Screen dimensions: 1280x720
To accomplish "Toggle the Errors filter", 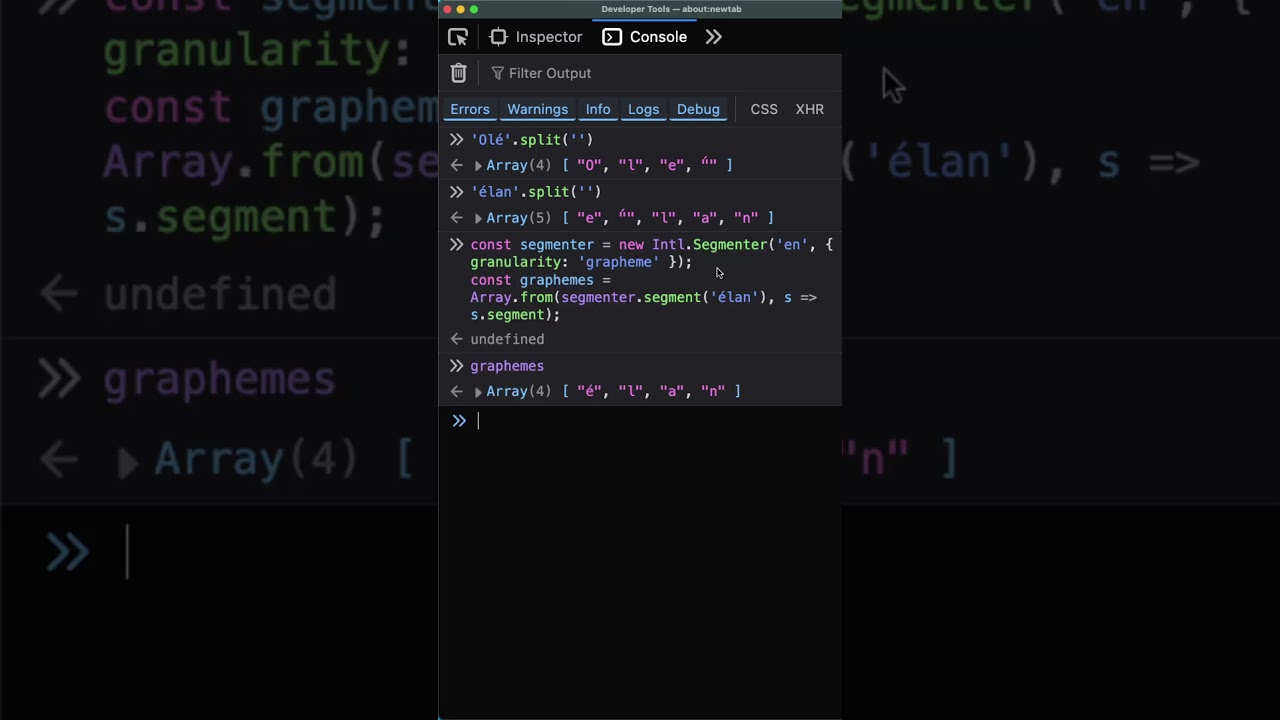I will [470, 109].
